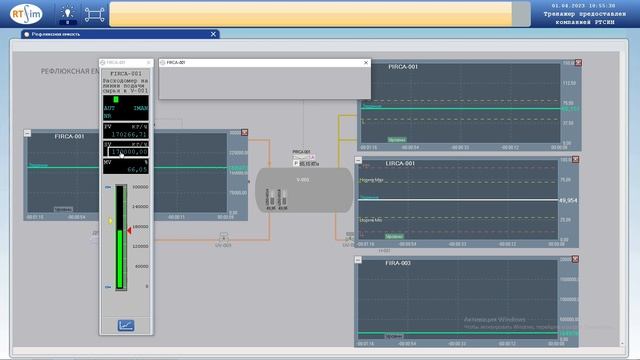Click the red triangle pointer beside bar graph
The width and height of the screenshot is (640, 360).
tap(129, 231)
